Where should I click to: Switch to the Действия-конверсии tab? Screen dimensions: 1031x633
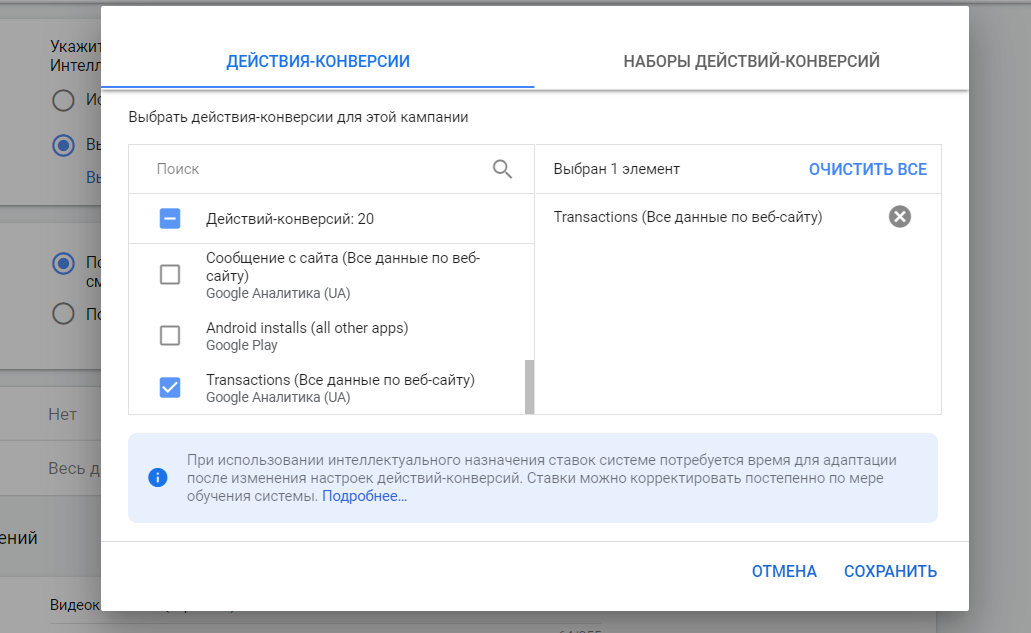click(x=318, y=61)
